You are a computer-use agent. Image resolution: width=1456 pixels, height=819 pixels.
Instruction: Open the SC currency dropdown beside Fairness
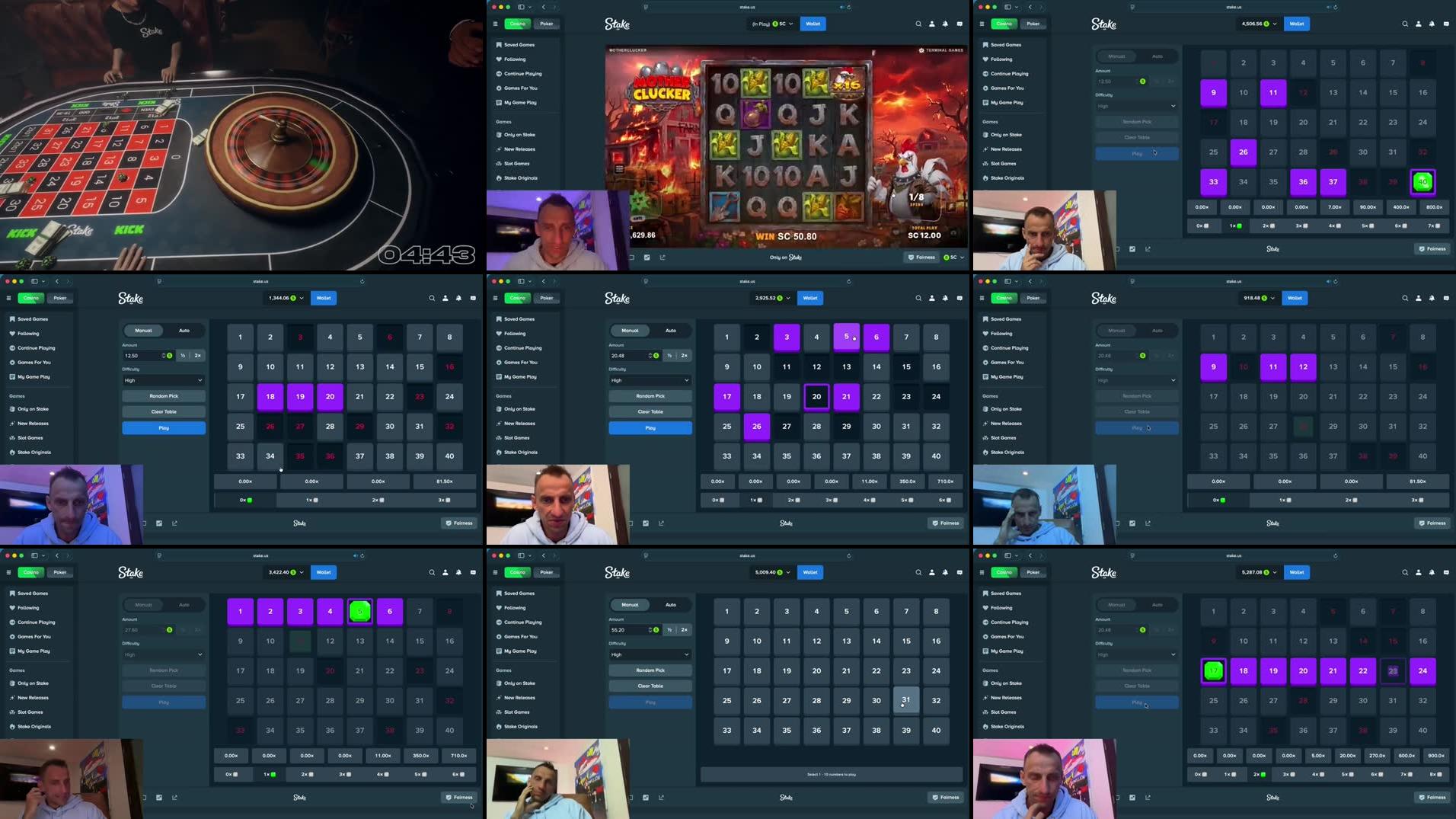coord(953,258)
